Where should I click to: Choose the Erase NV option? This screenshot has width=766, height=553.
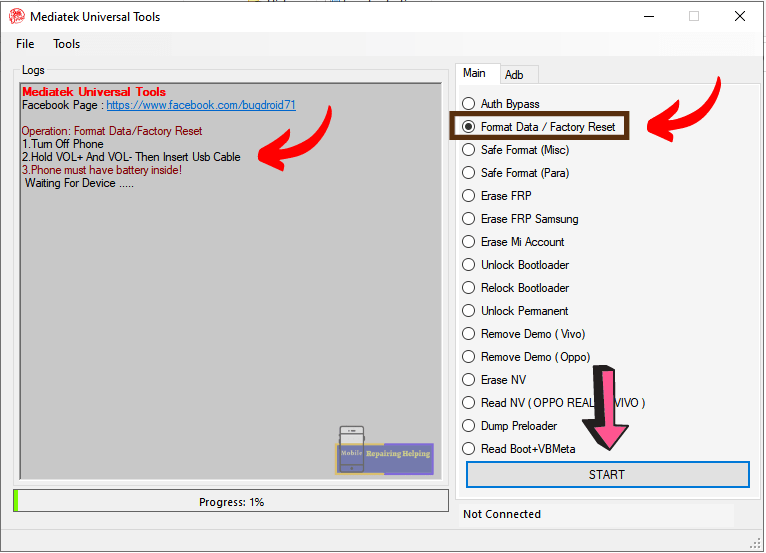(x=494, y=380)
